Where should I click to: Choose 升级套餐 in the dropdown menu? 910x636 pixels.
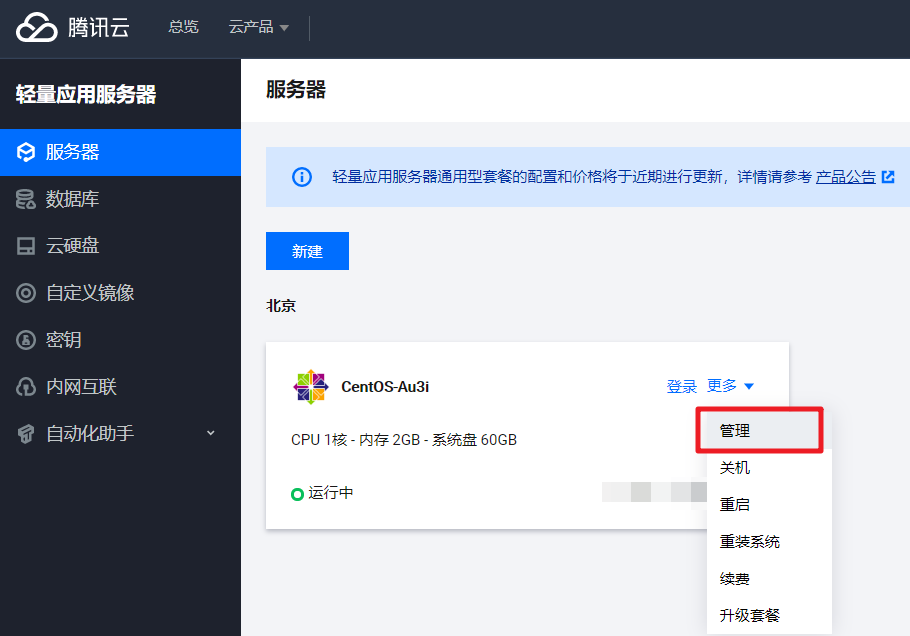coord(769,615)
